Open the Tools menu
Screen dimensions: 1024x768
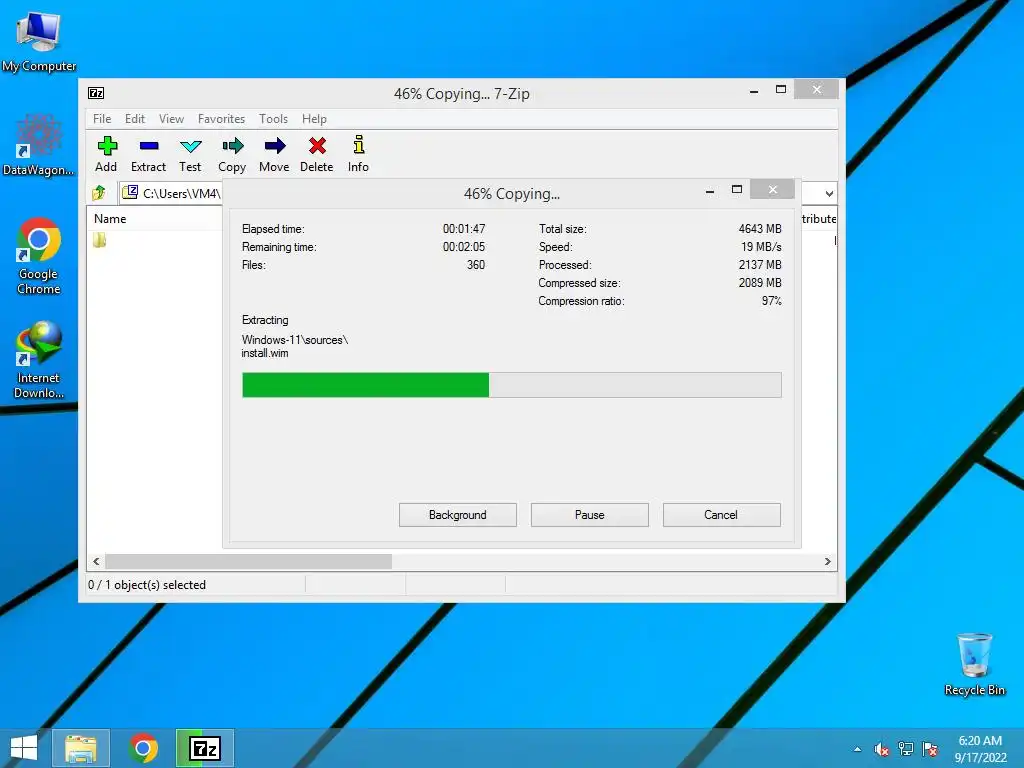pos(273,119)
